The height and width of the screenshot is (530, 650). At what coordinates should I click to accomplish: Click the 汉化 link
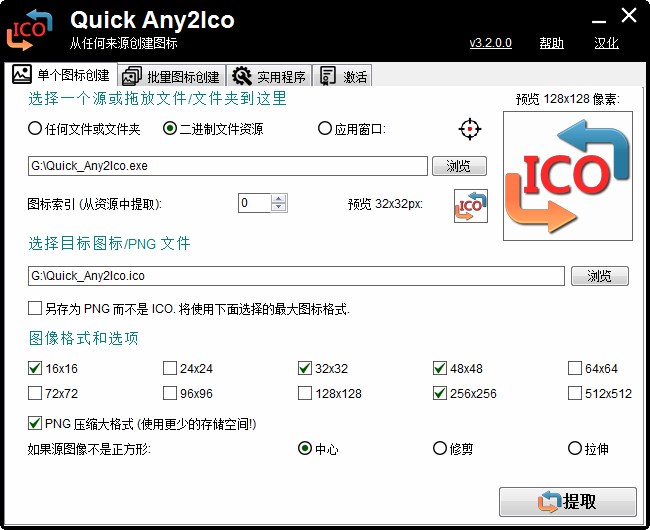pyautogui.click(x=606, y=43)
